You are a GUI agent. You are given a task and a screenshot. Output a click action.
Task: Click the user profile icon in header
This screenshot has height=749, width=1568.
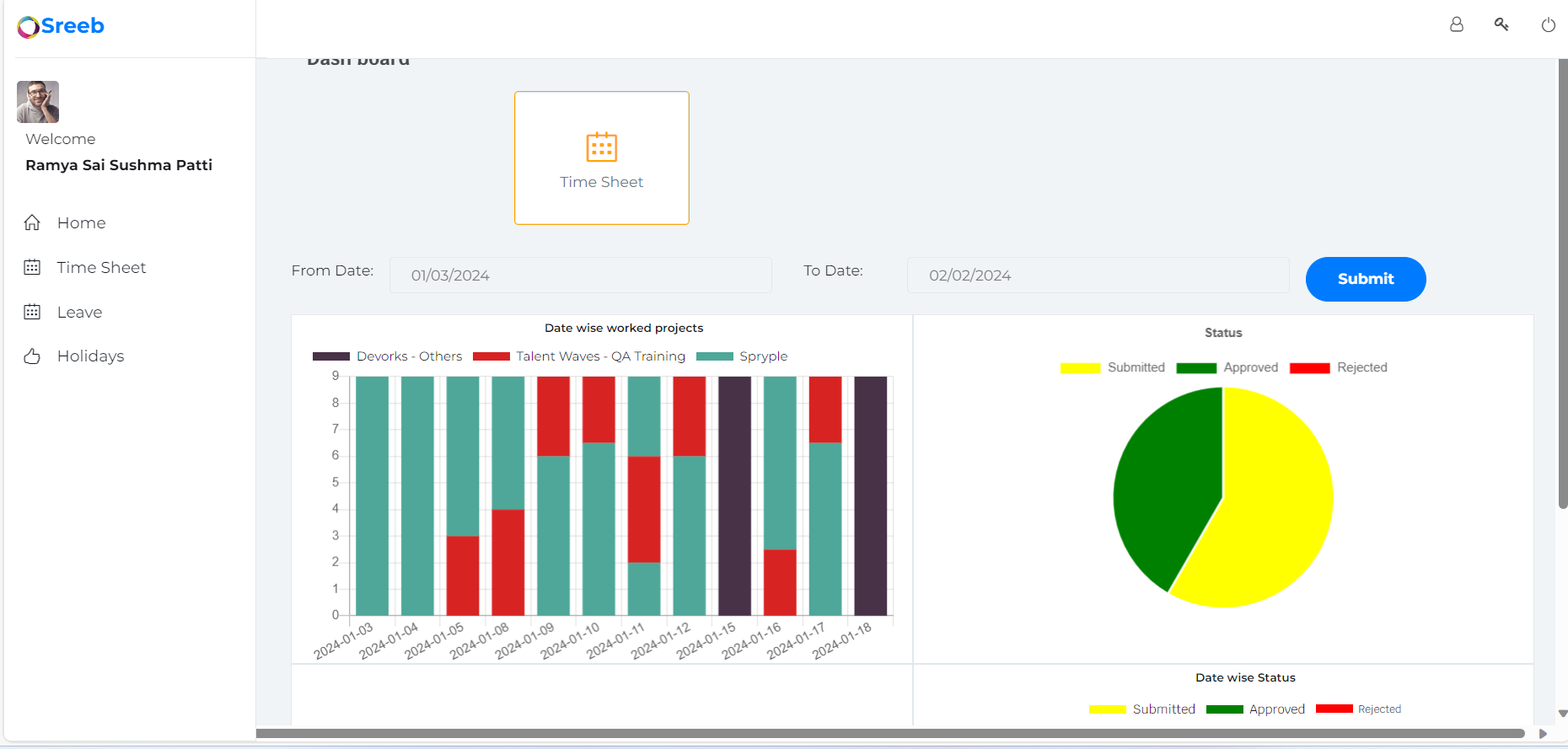(1456, 24)
